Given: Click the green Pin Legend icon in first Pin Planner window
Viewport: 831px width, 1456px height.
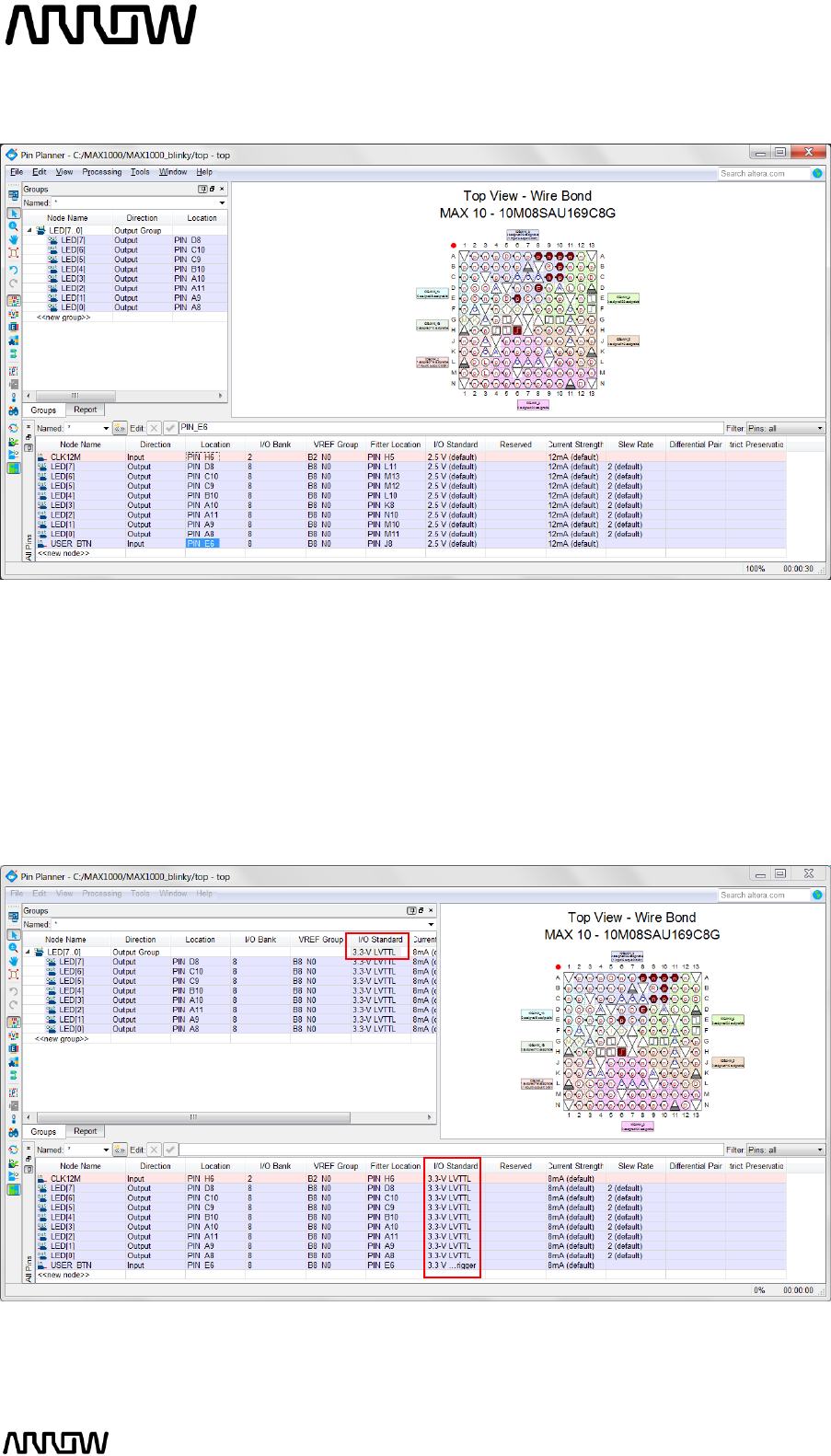Looking at the screenshot, I should (13, 468).
